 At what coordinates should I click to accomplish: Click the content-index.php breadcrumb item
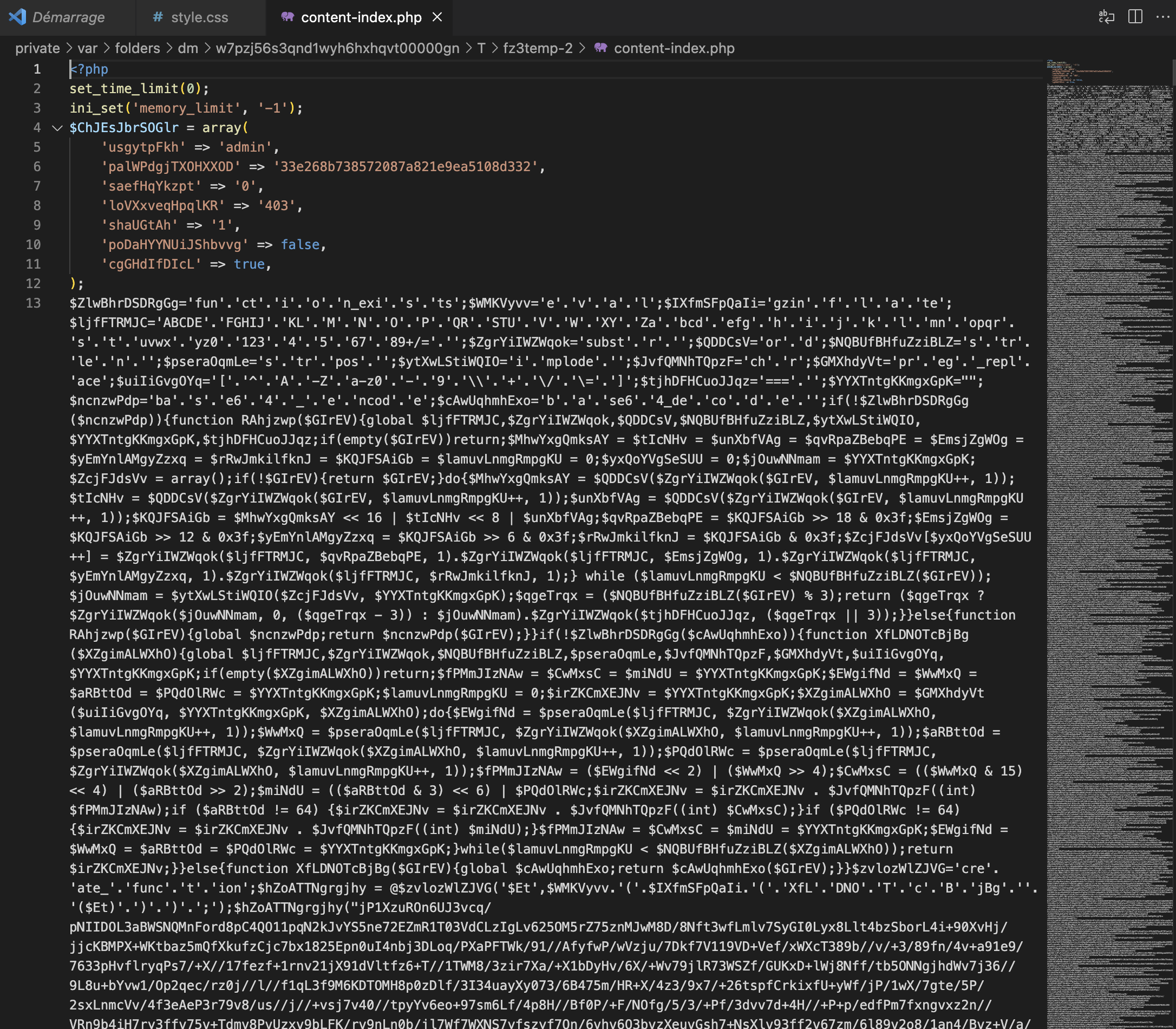674,48
